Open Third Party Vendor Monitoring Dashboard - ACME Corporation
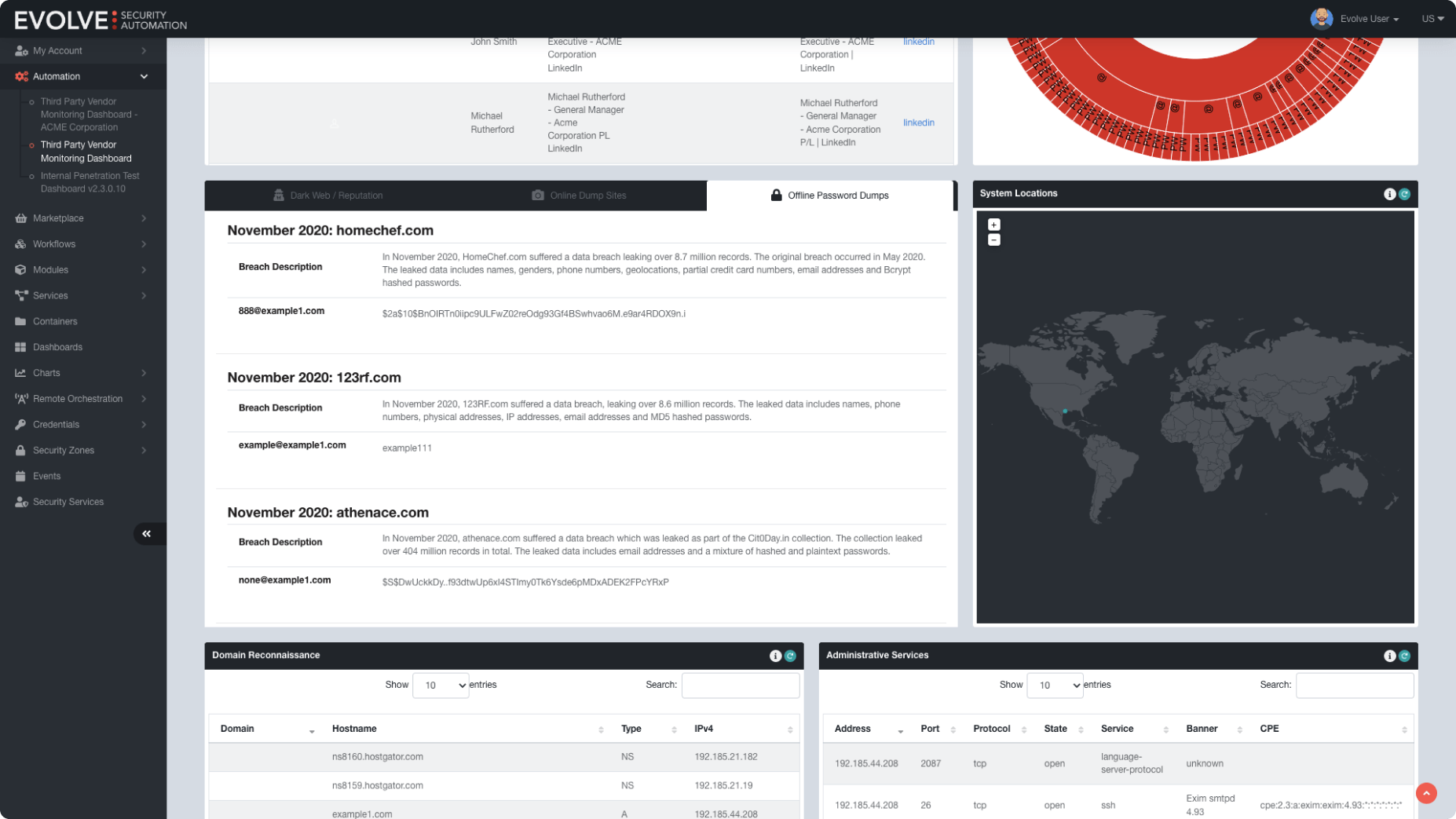1456x819 pixels. [89, 115]
